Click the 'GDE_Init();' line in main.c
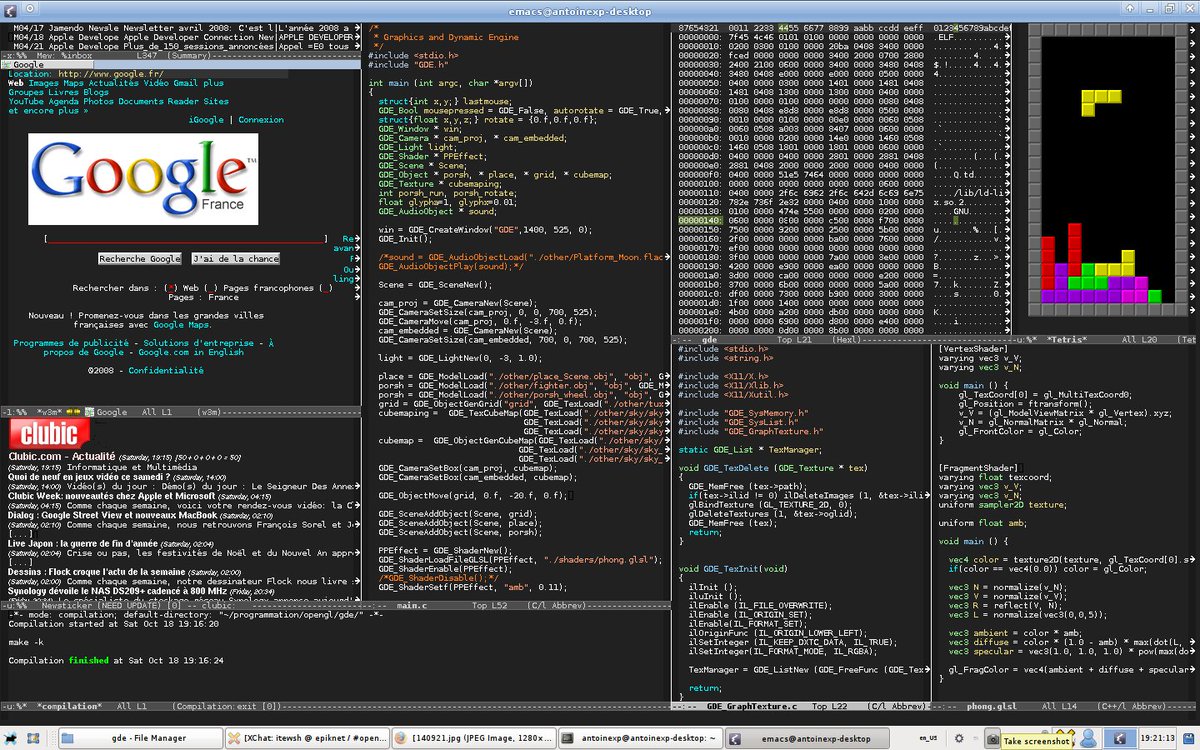 404,239
